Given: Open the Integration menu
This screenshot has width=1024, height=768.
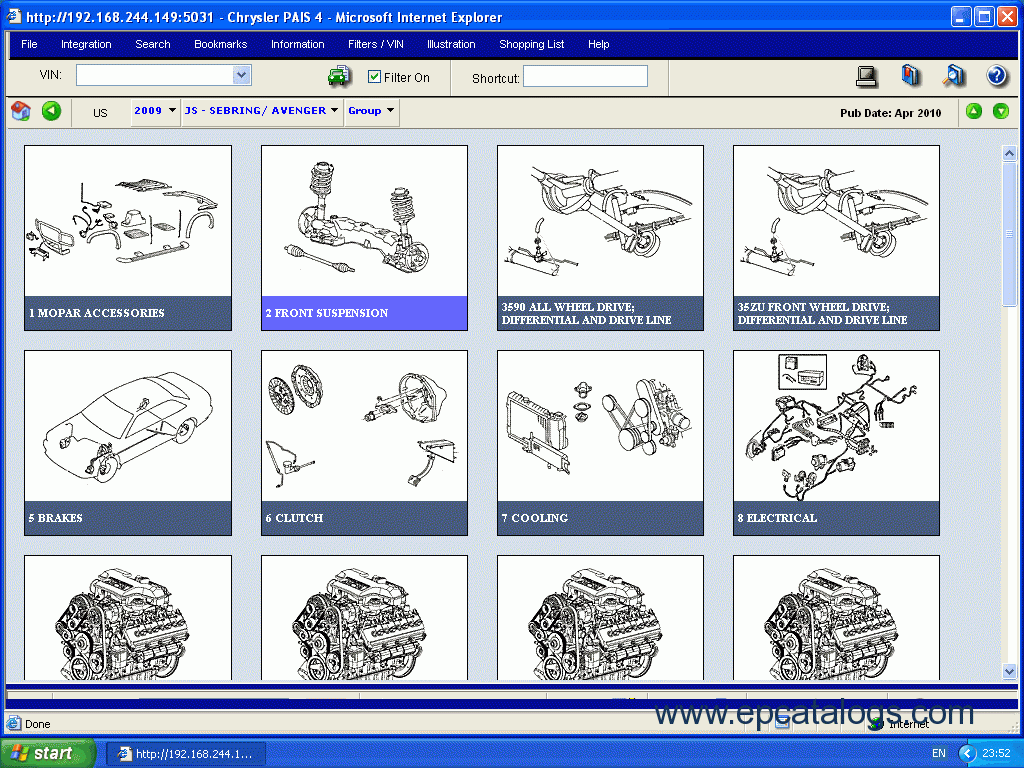Looking at the screenshot, I should [x=86, y=44].
